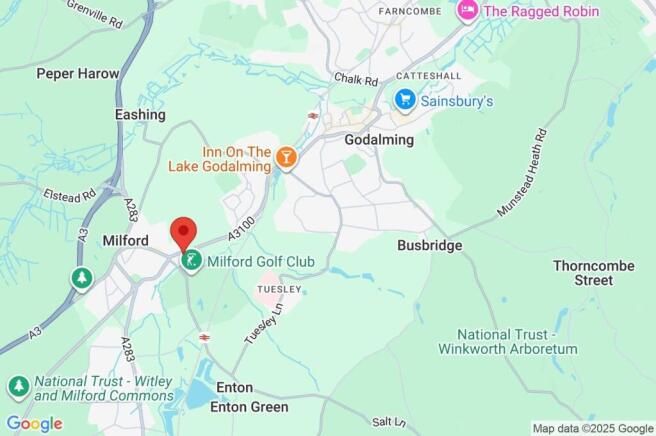Select the Milford railway station icon near Tuesley Ln
Viewport: 656px width, 436px height.
pyautogui.click(x=204, y=337)
